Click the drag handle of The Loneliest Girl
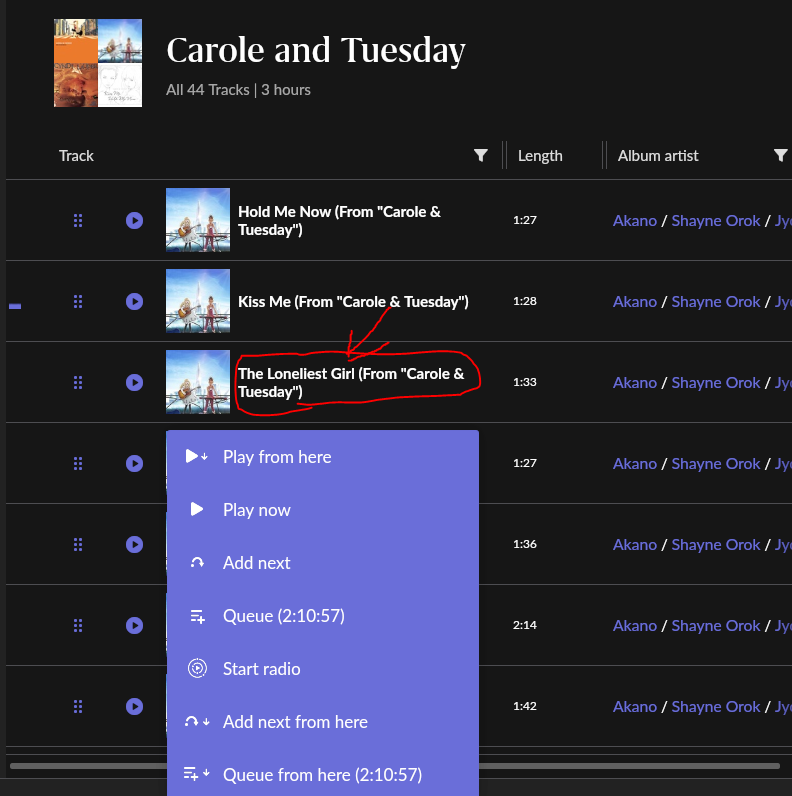 point(78,382)
